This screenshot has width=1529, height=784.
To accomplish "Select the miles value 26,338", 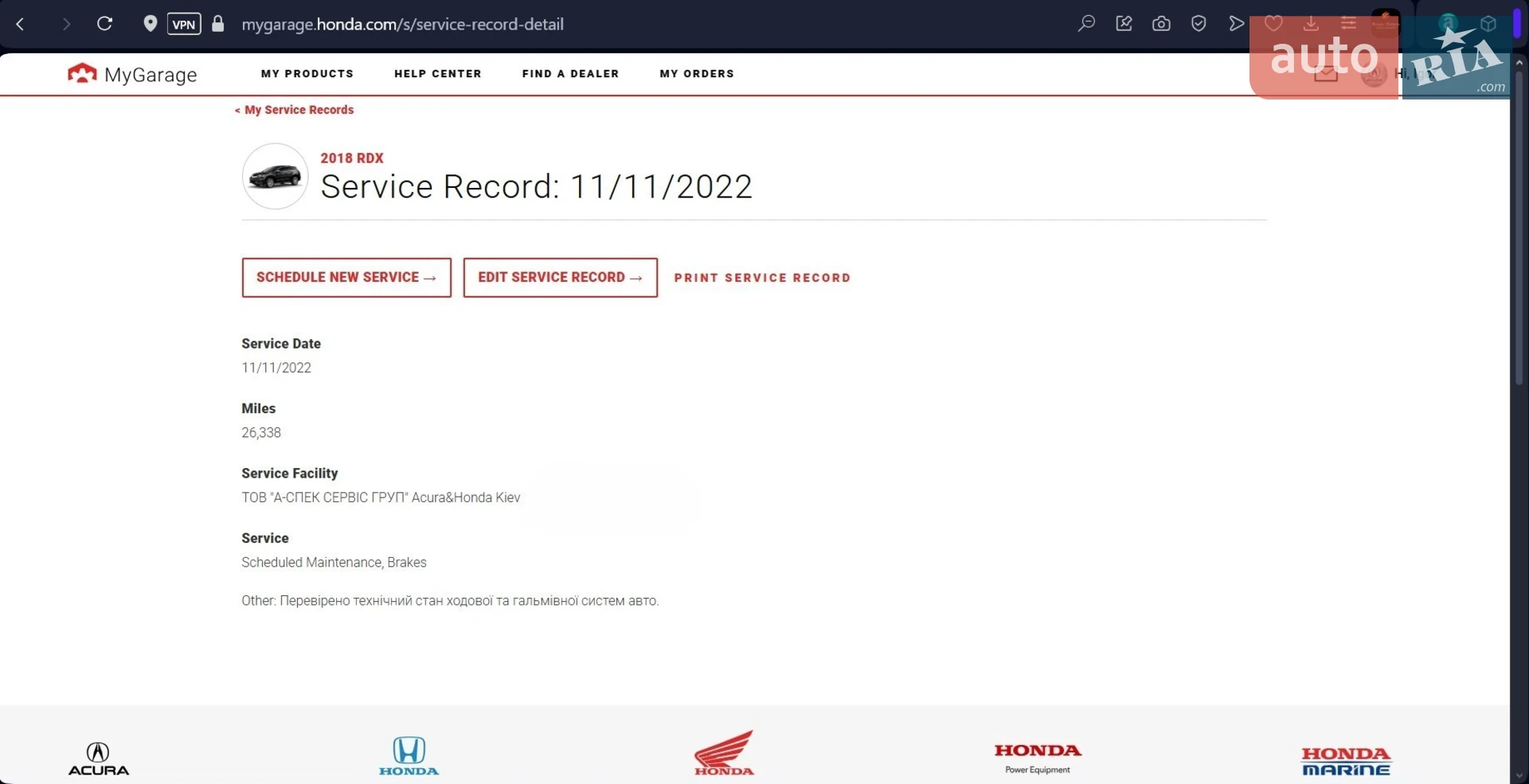I will [261, 432].
